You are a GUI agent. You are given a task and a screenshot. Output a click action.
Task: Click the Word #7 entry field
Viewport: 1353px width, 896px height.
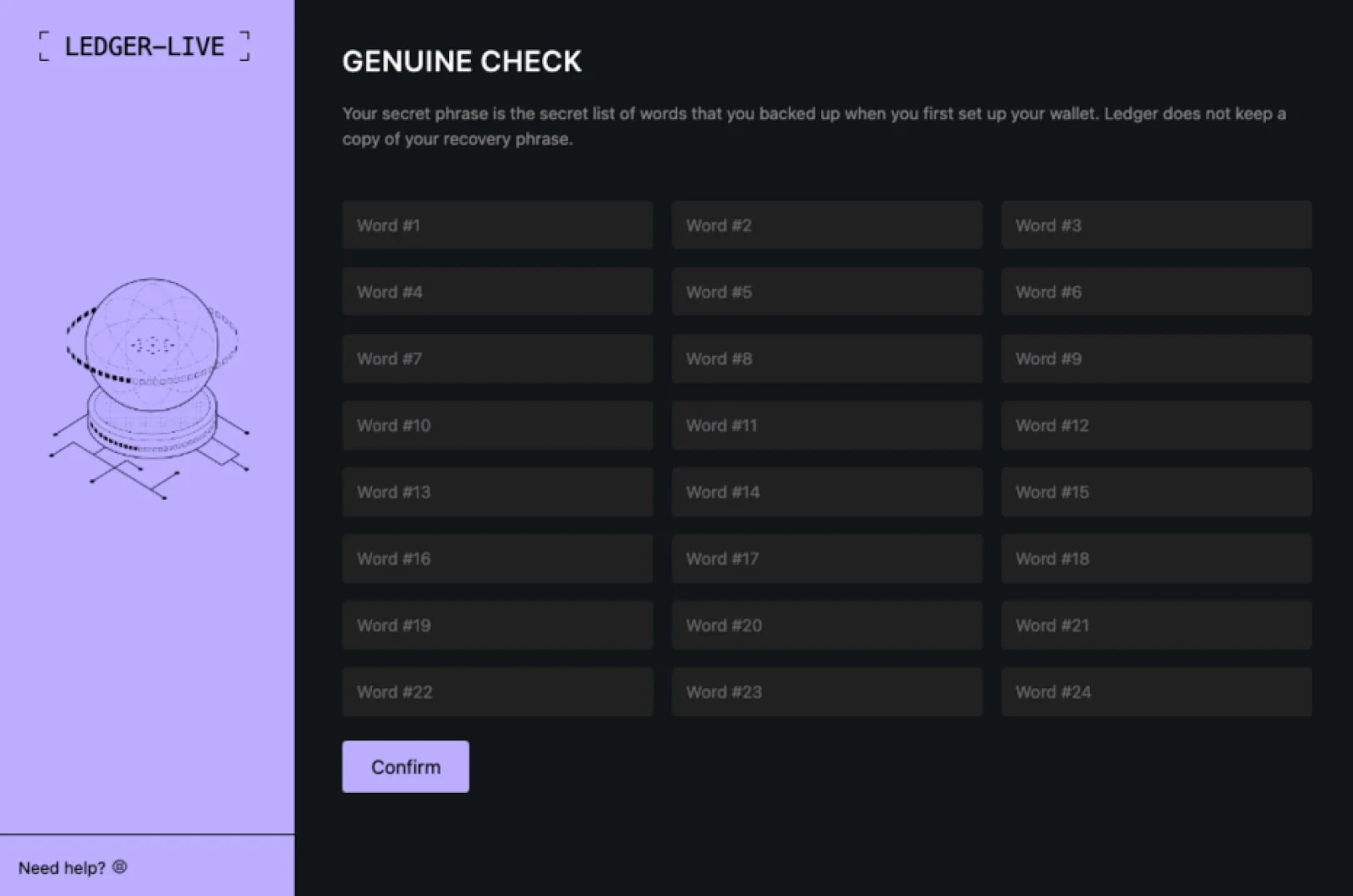coord(497,358)
